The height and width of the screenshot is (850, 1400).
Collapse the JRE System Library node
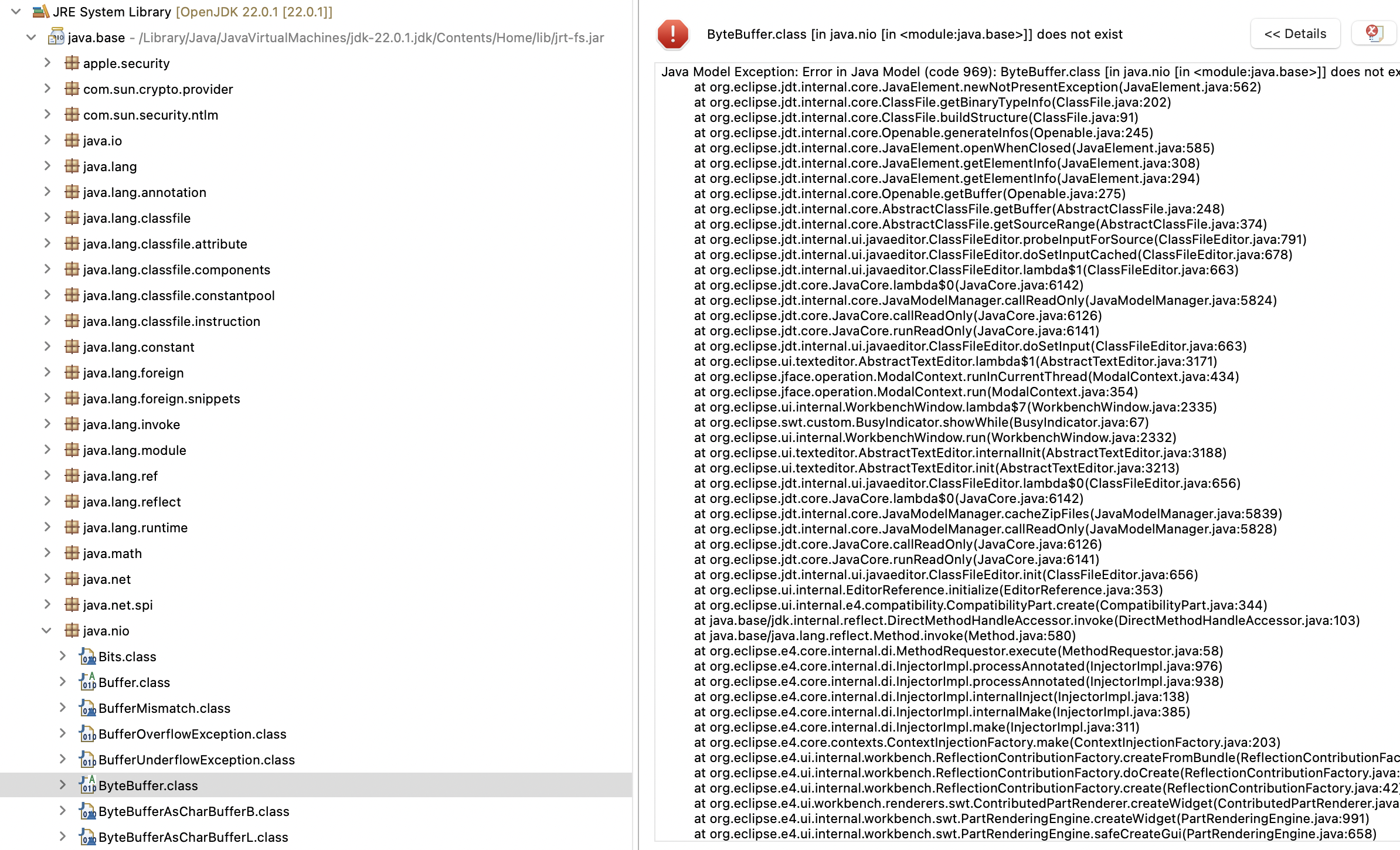point(16,12)
